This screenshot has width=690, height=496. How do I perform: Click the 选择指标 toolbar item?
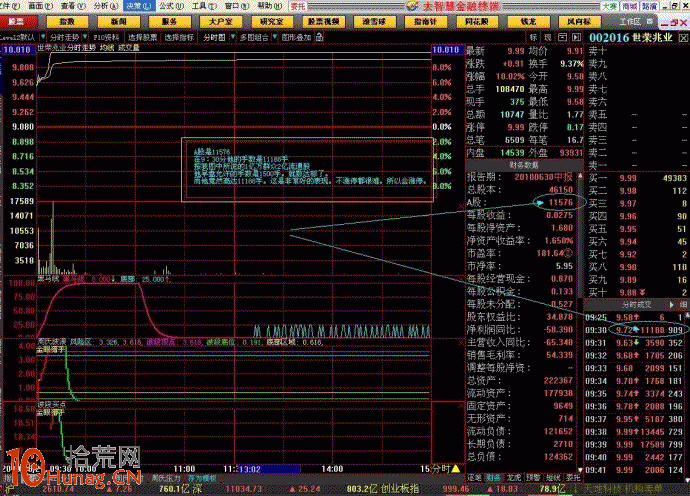179,37
